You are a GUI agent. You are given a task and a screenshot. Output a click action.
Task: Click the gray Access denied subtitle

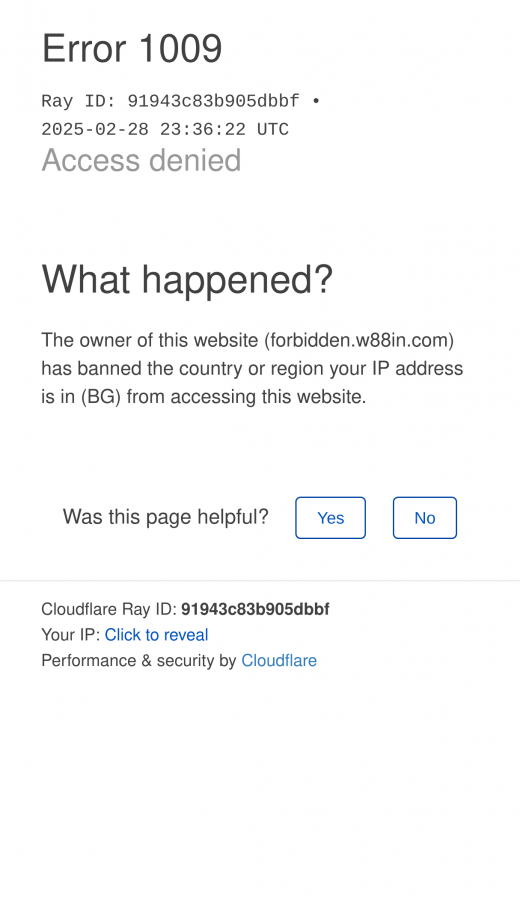(x=141, y=160)
